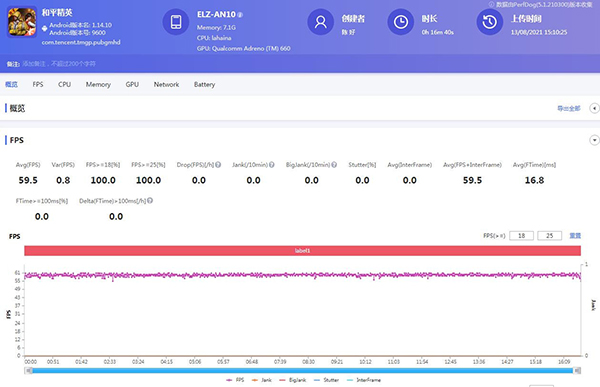Click the reset link beside FPS thresholds
The image size is (600, 387).
click(575, 236)
